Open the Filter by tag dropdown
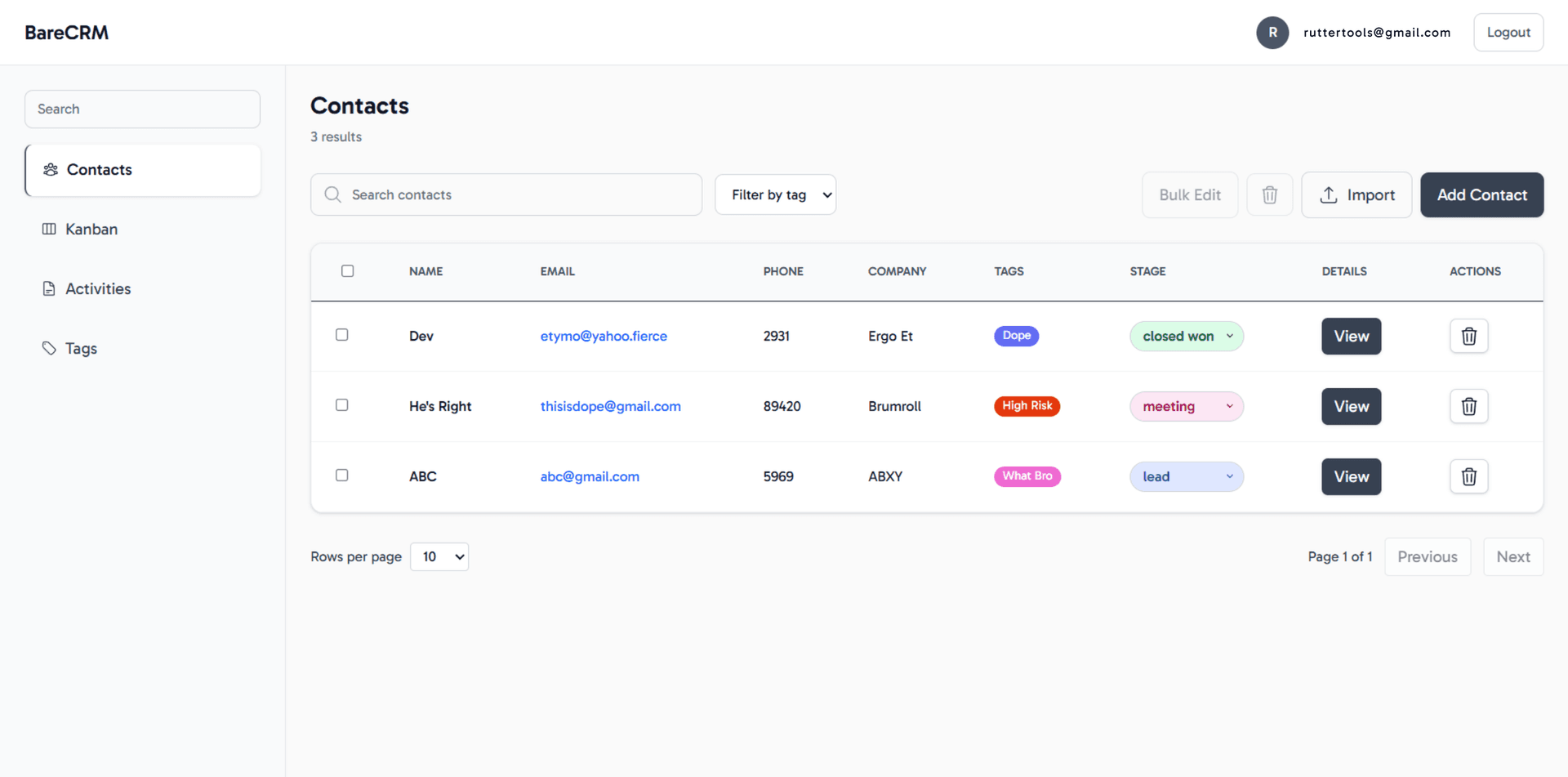The width and height of the screenshot is (1568, 777). pos(775,194)
